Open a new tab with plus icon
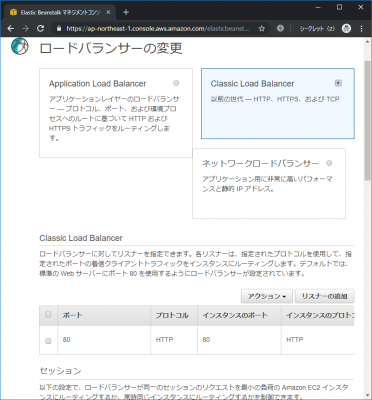Screen dimensions: 372x400 [126, 12]
